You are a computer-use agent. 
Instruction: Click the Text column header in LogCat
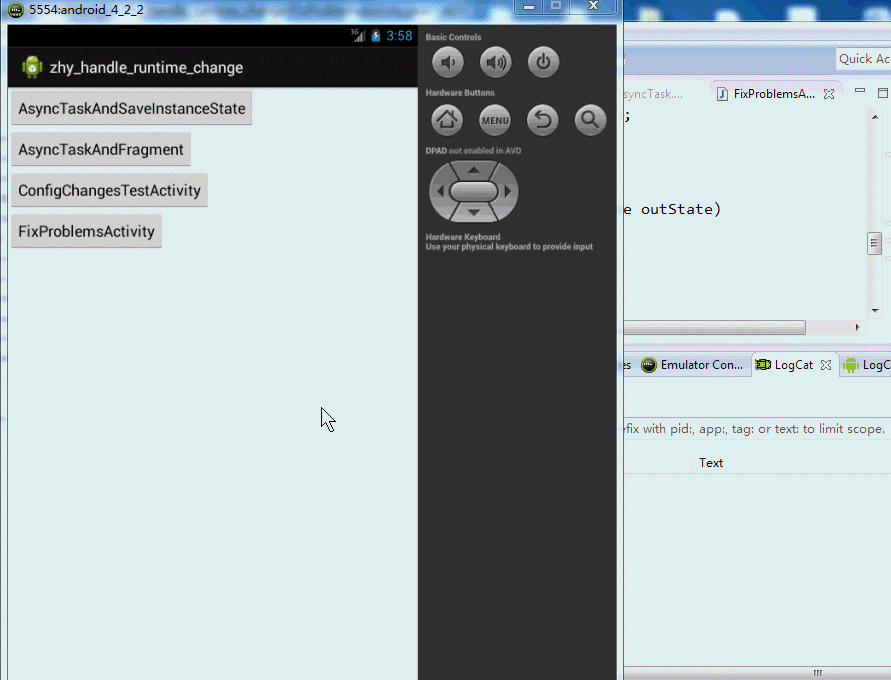click(x=710, y=463)
